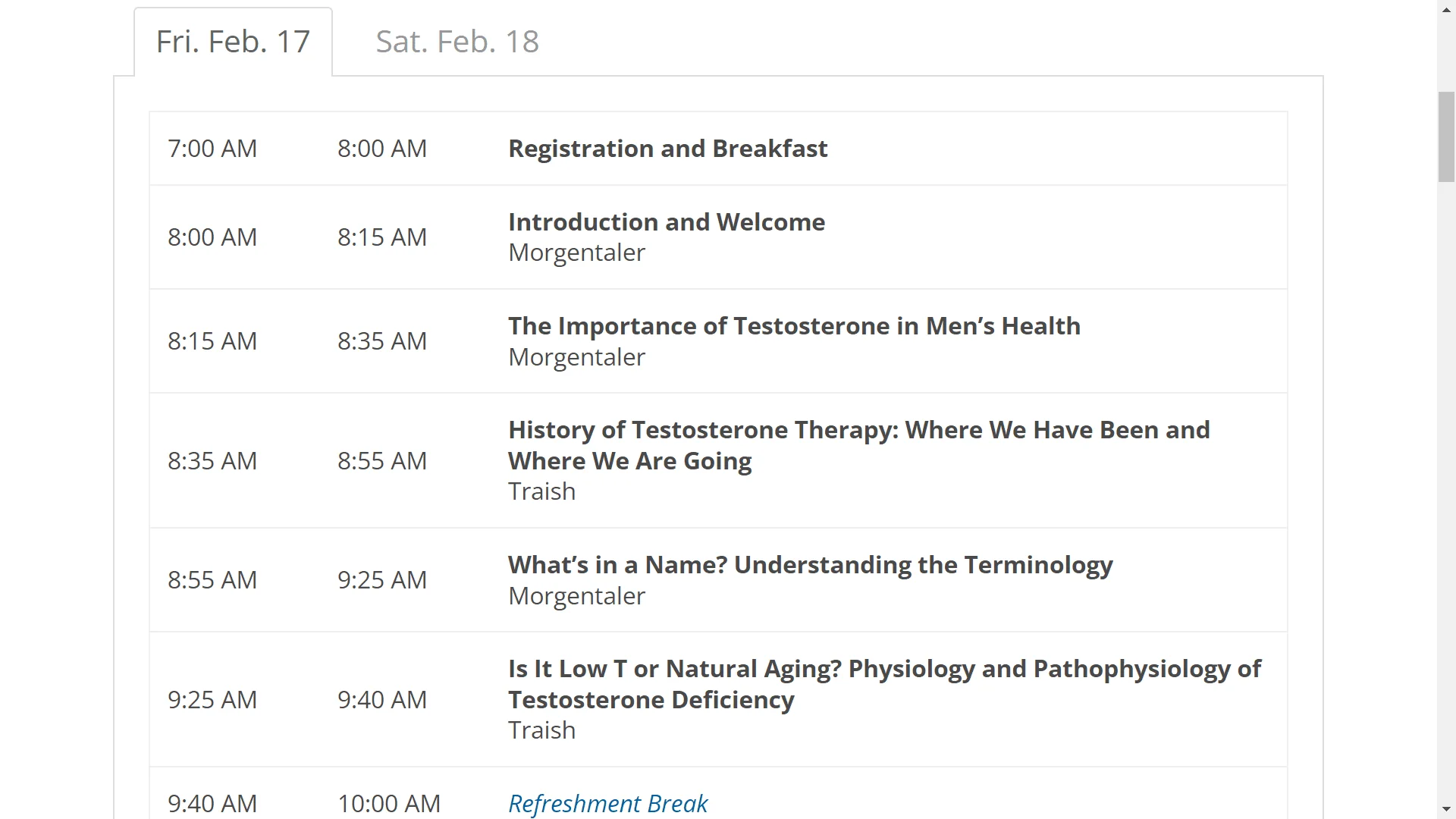1456x819 pixels.
Task: Click What's in a Name? session title
Action: (x=810, y=565)
